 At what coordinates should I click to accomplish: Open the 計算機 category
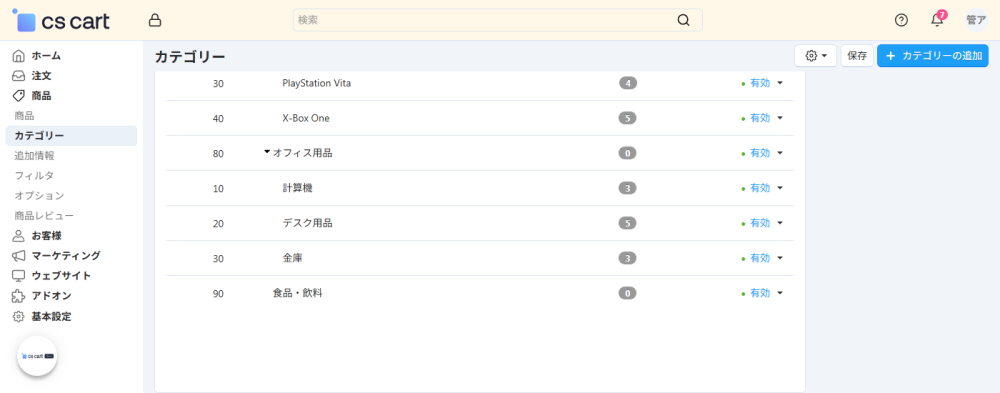click(x=297, y=188)
